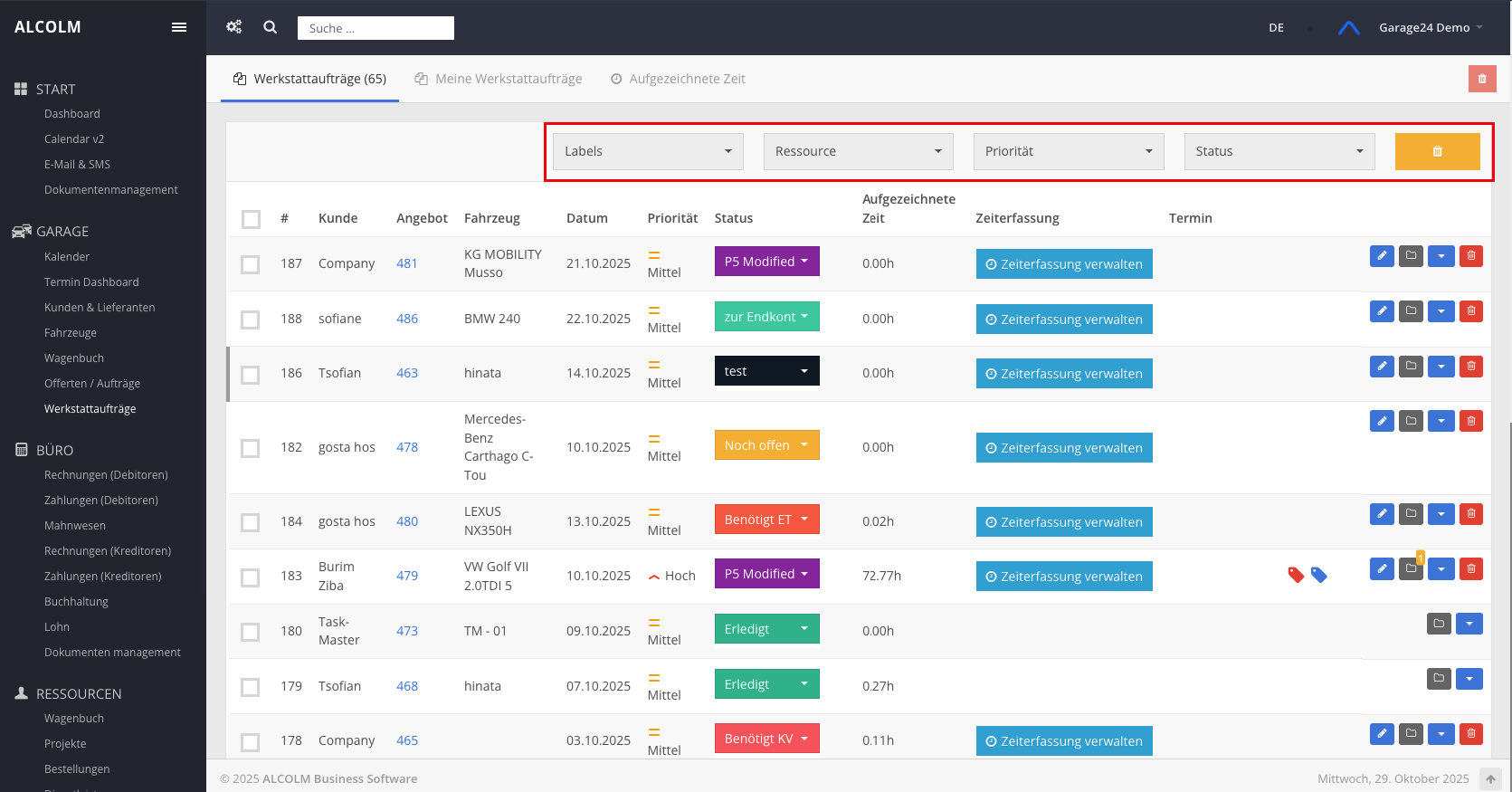Click scroll-to-top arrow in footer
The width and height of the screenshot is (1512, 792).
coord(1489,778)
